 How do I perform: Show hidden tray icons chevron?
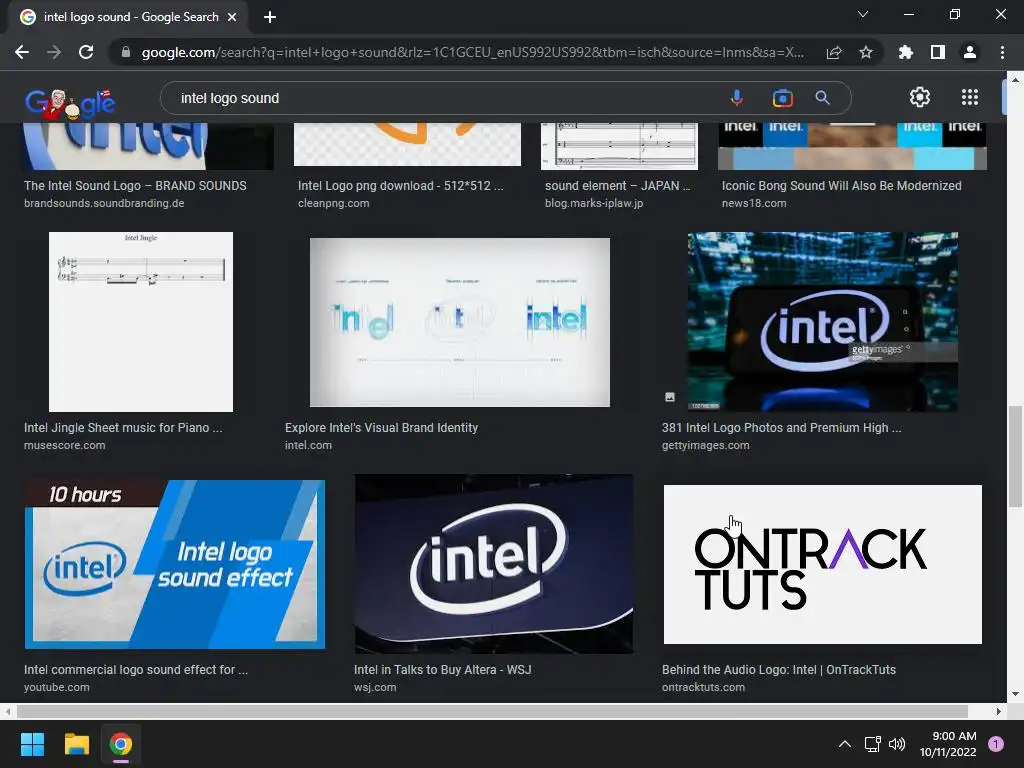(x=844, y=744)
